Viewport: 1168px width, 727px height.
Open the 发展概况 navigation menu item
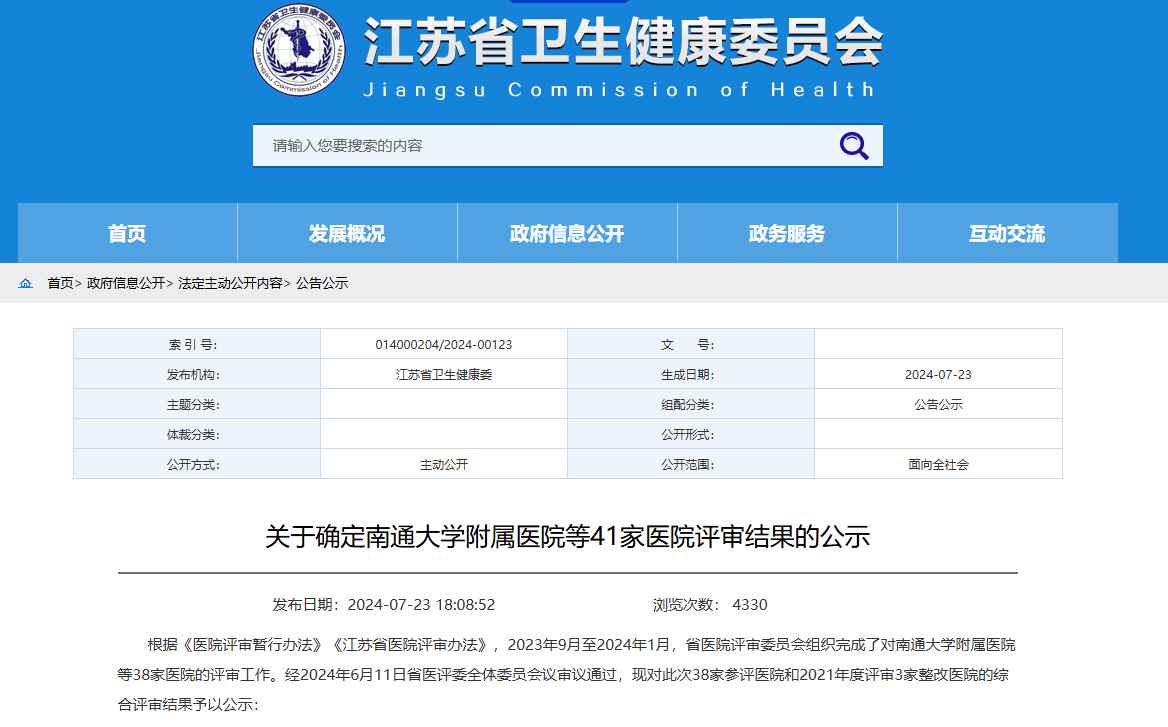347,233
